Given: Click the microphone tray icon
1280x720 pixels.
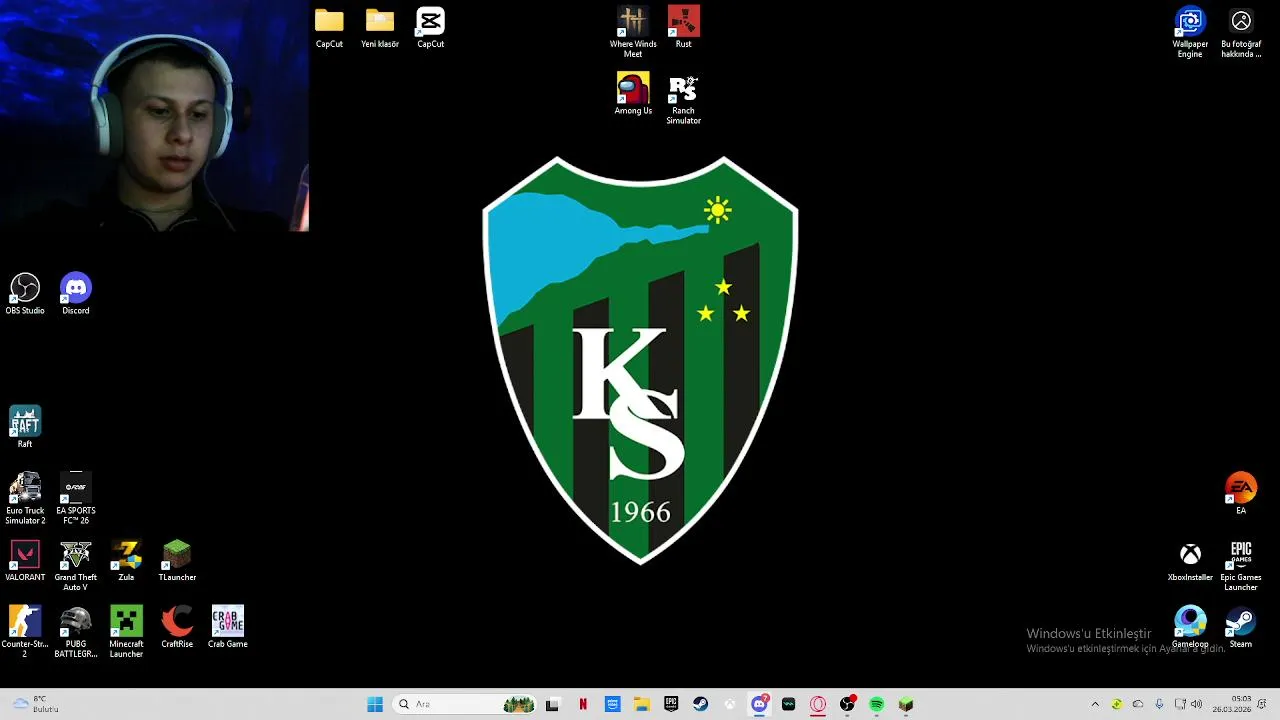Looking at the screenshot, I should point(1159,705).
